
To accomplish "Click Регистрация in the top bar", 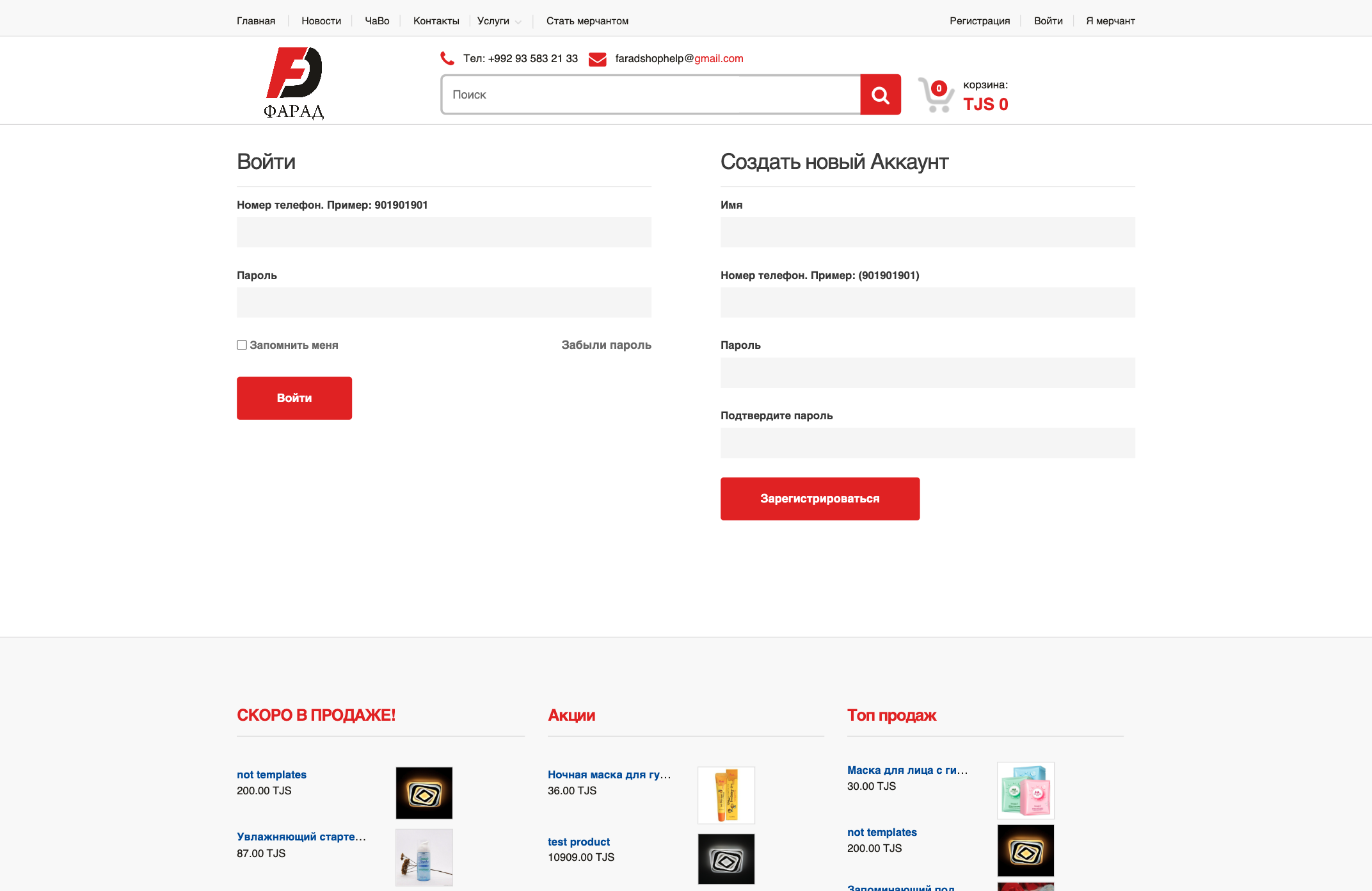I will pyautogui.click(x=980, y=21).
